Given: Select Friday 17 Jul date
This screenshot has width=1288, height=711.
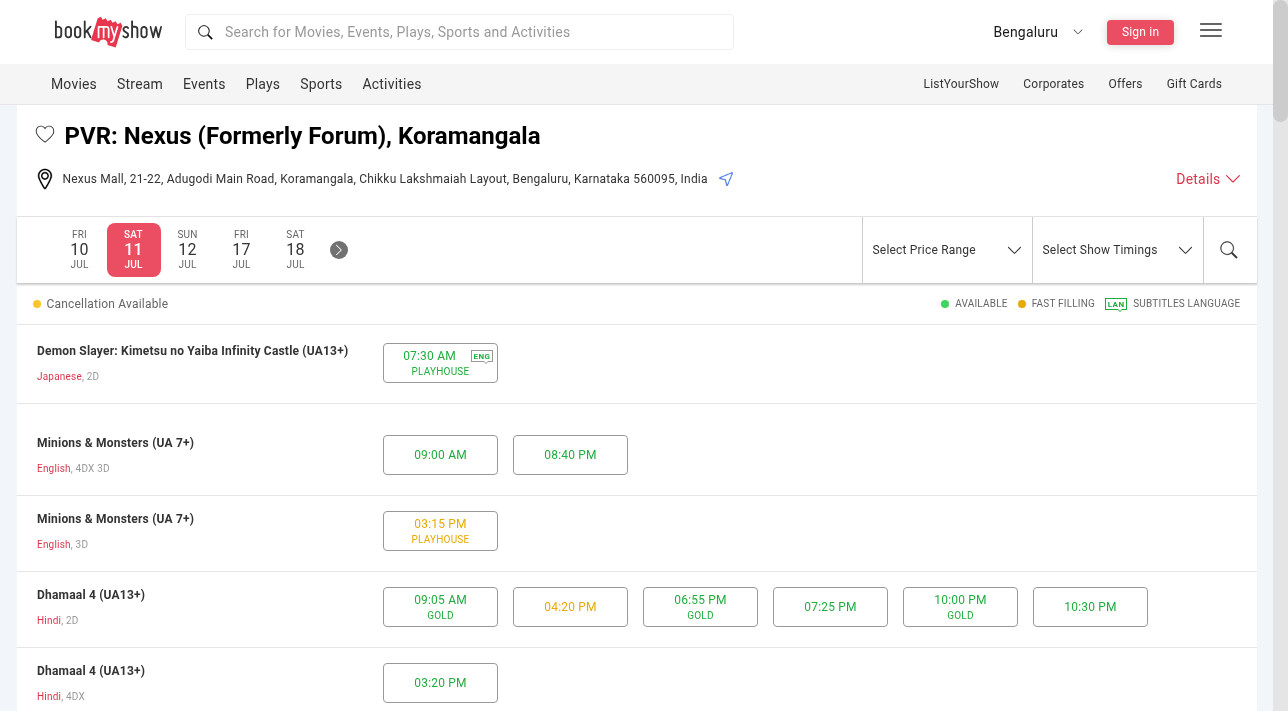Looking at the screenshot, I should pos(241,250).
